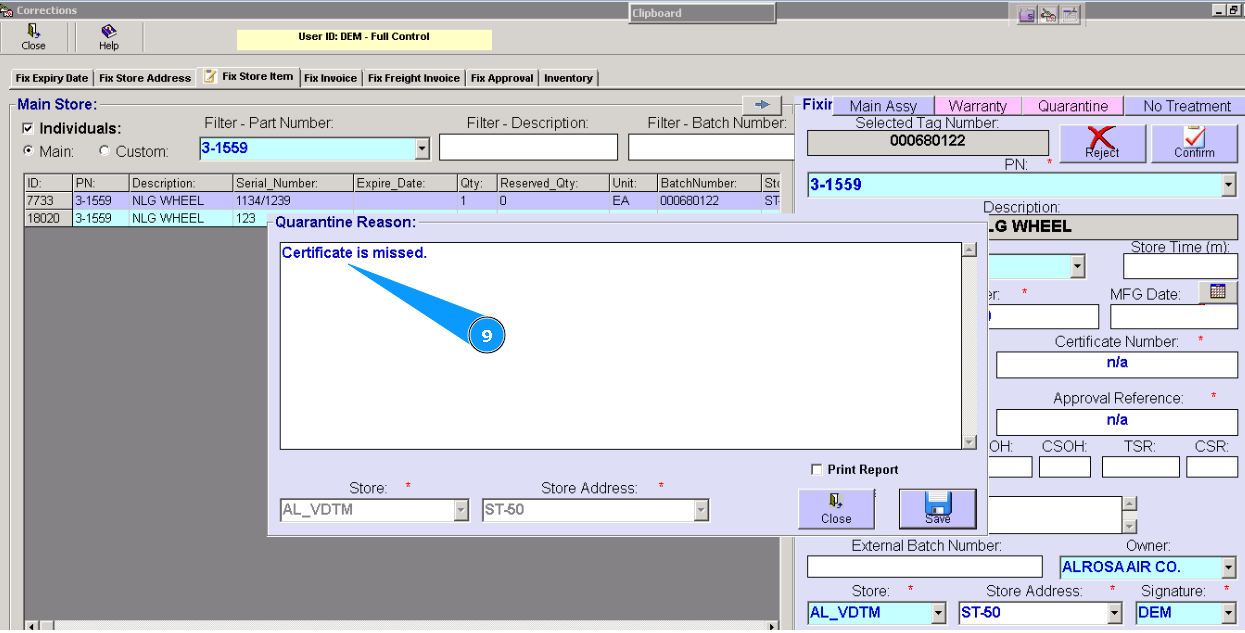Click the Filter - Batch Number field
The height and width of the screenshot is (633, 1245).
coord(710,147)
